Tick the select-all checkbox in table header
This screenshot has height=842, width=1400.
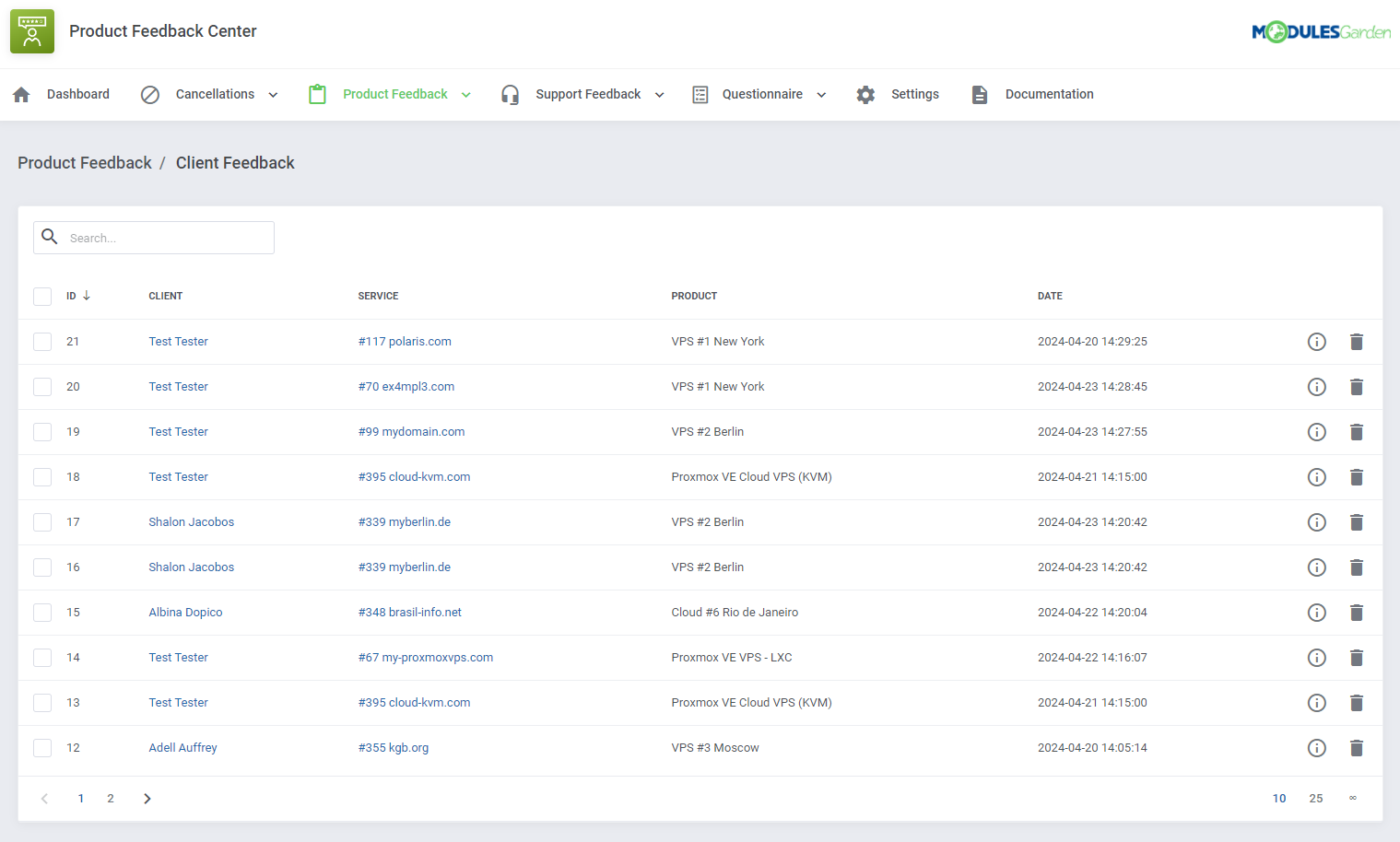[42, 296]
